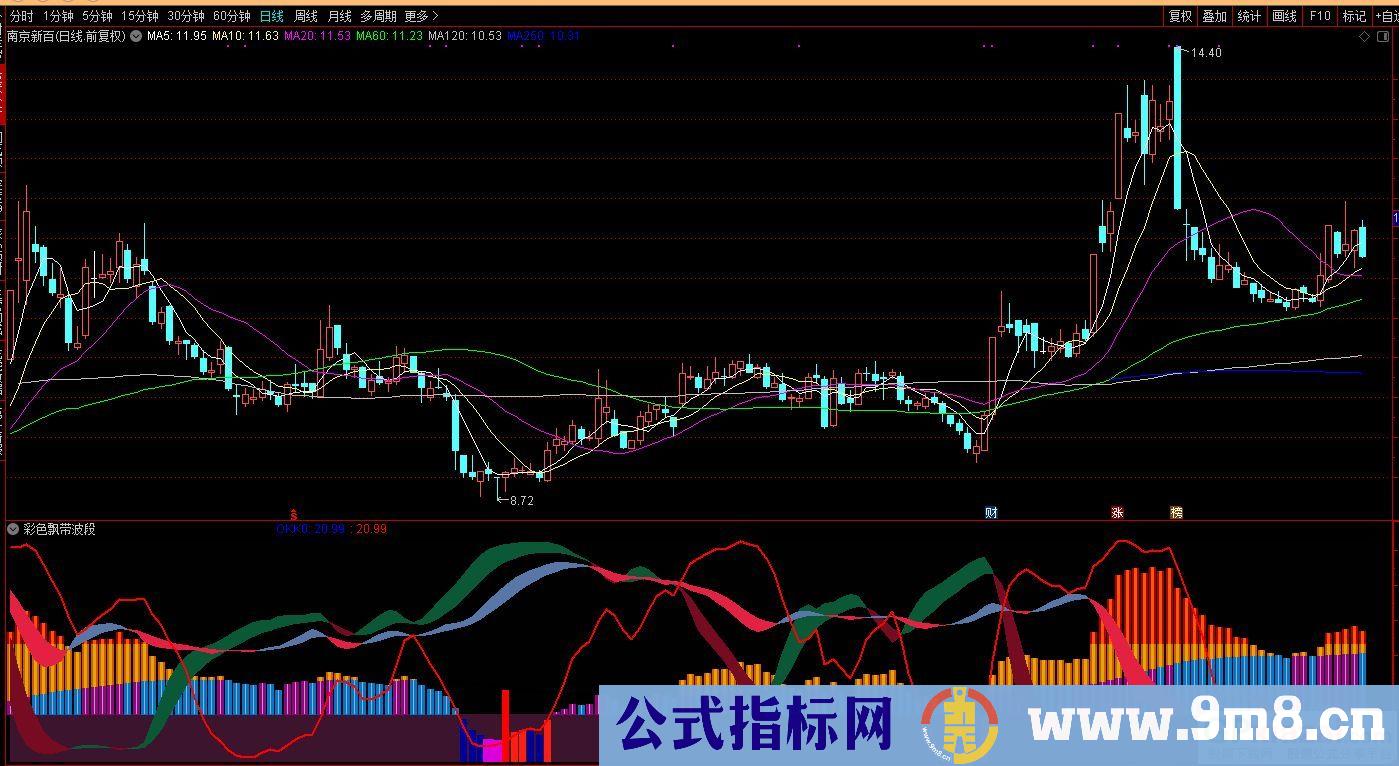1399x766 pixels.
Task: Click the MA20: 11.53 indicator label
Action: (318, 36)
